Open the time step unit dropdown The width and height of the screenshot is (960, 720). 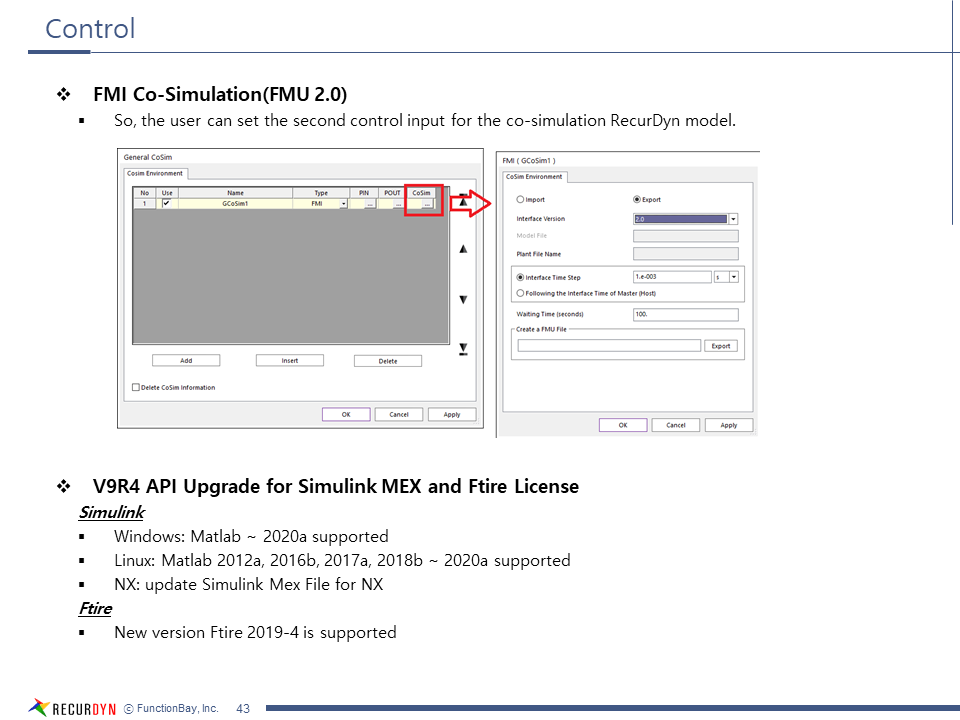(x=733, y=277)
